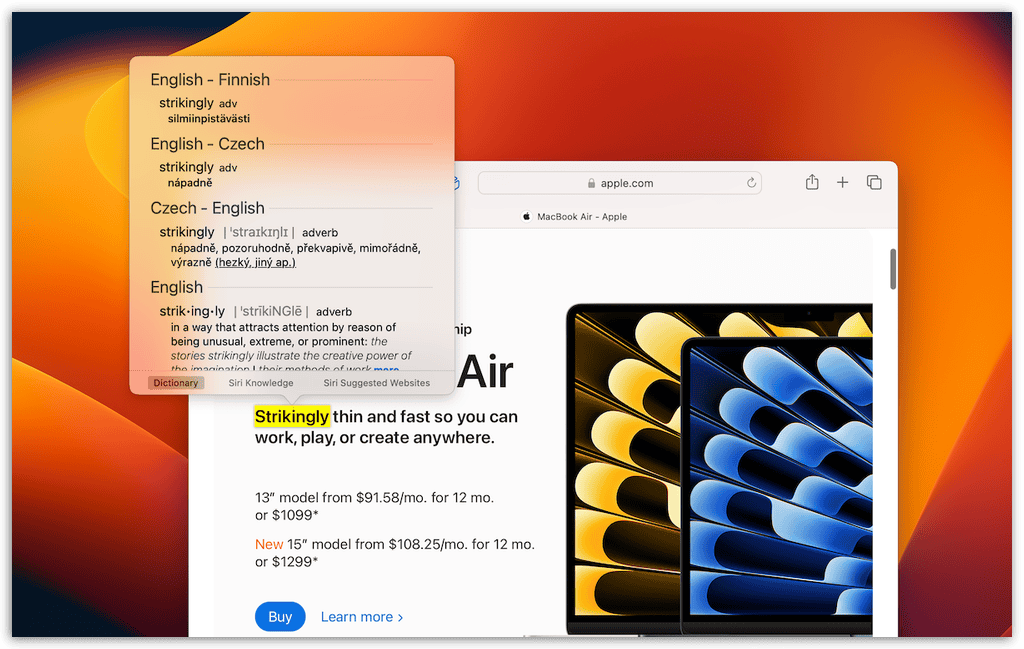Click the English - Finnish dictionary heading

tap(210, 80)
